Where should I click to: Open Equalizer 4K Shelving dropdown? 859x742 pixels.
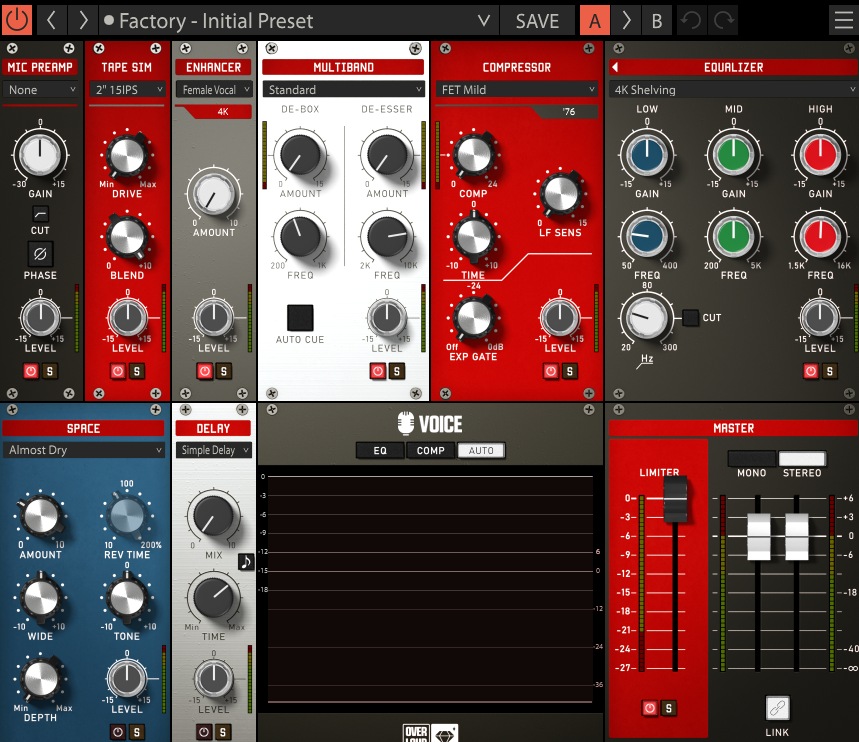(x=733, y=89)
